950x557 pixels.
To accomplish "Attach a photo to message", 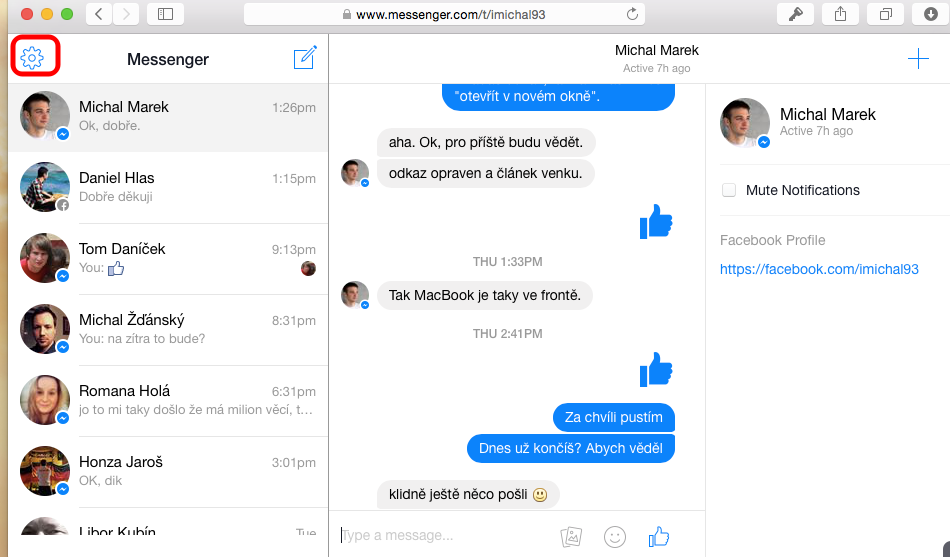I will tap(571, 537).
